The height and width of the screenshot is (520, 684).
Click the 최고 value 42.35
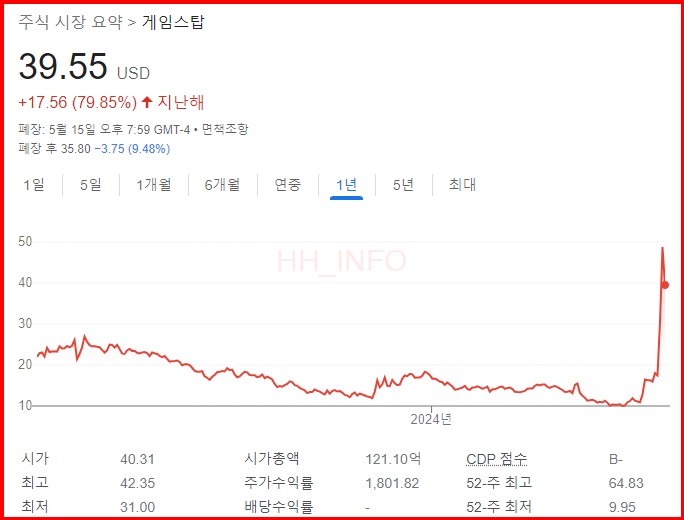[x=137, y=483]
